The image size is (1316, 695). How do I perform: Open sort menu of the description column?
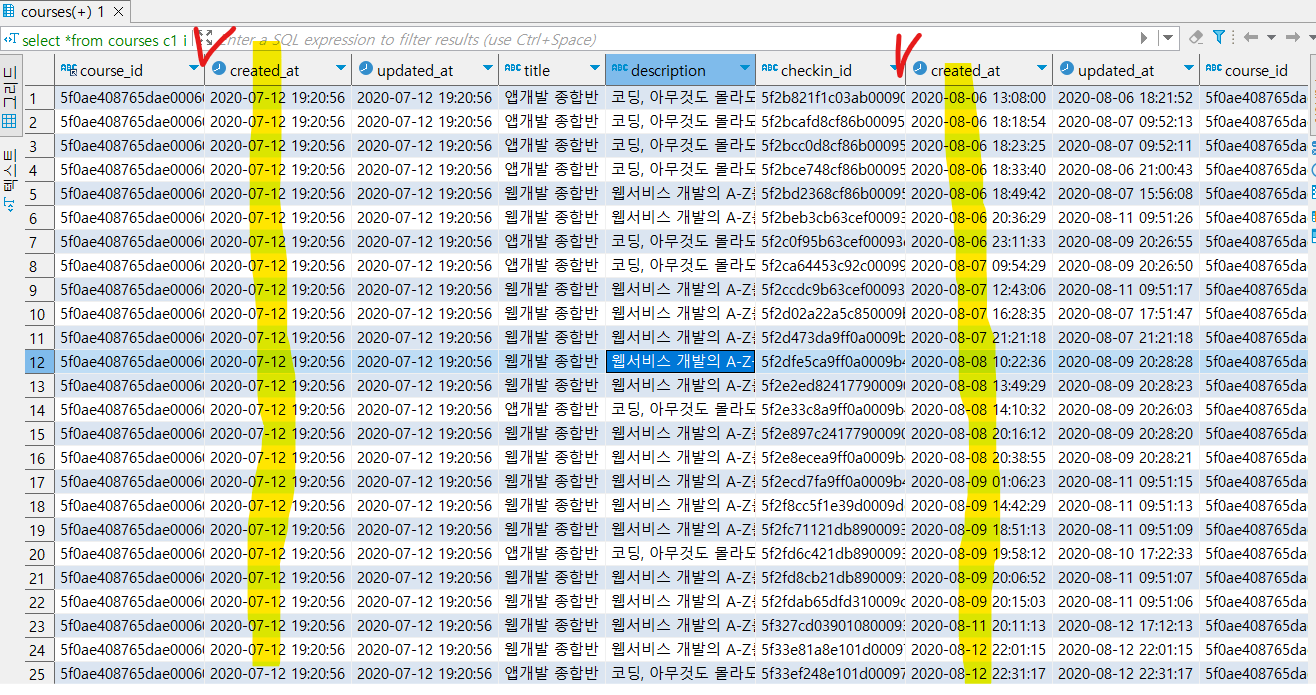[x=743, y=69]
